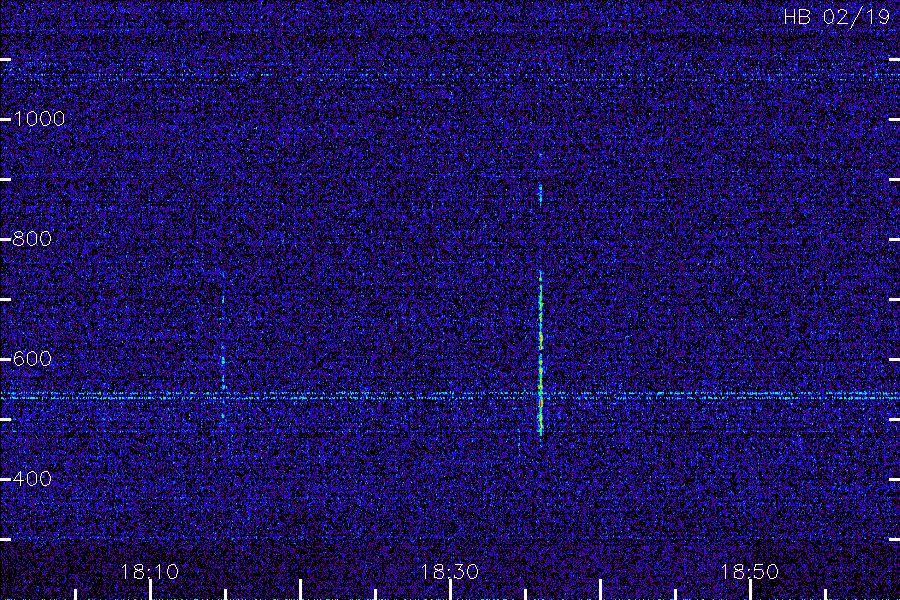
Task: Click the 1000 frequency axis label
Action: [39, 119]
